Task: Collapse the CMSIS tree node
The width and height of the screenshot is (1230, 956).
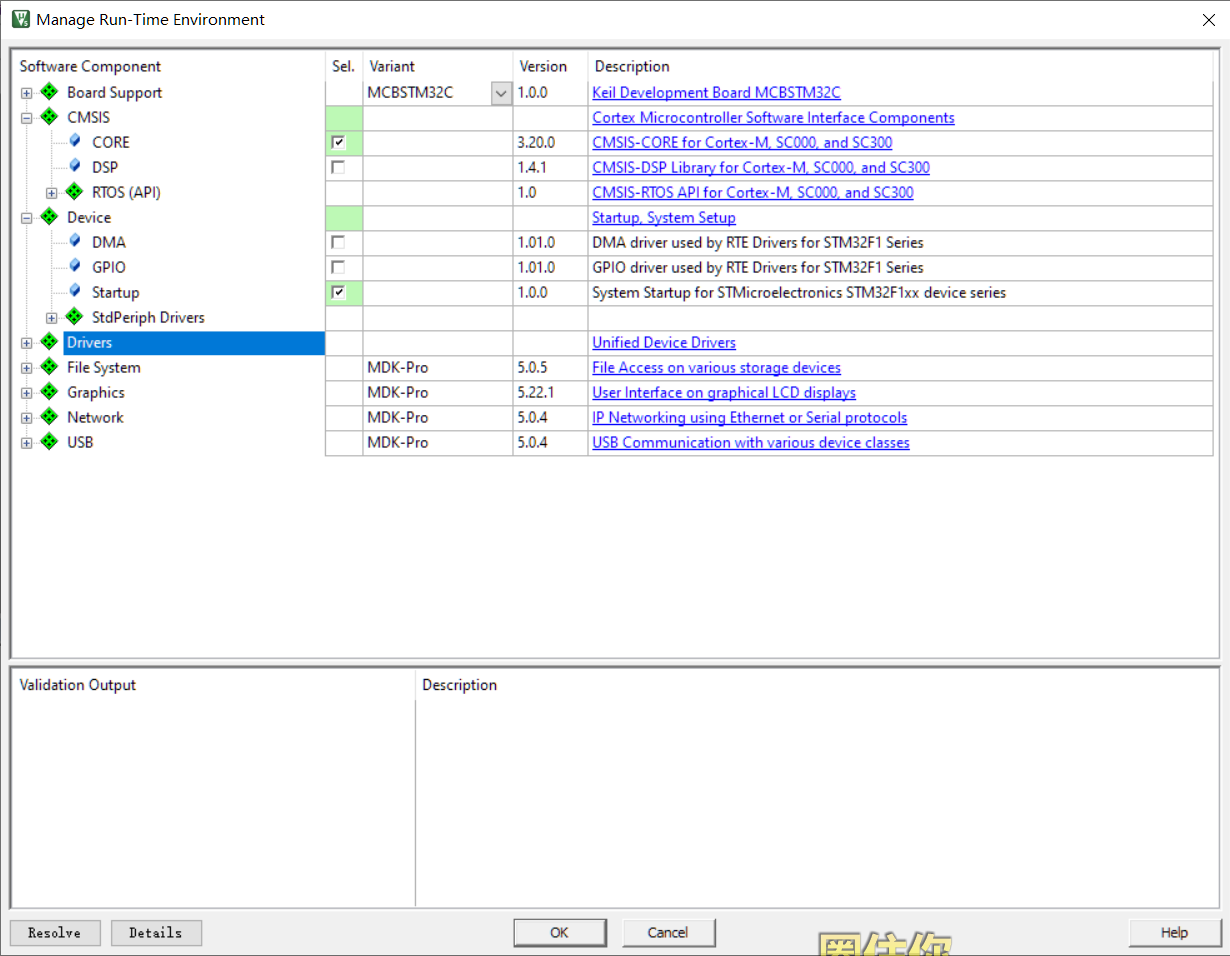Action: tap(27, 118)
